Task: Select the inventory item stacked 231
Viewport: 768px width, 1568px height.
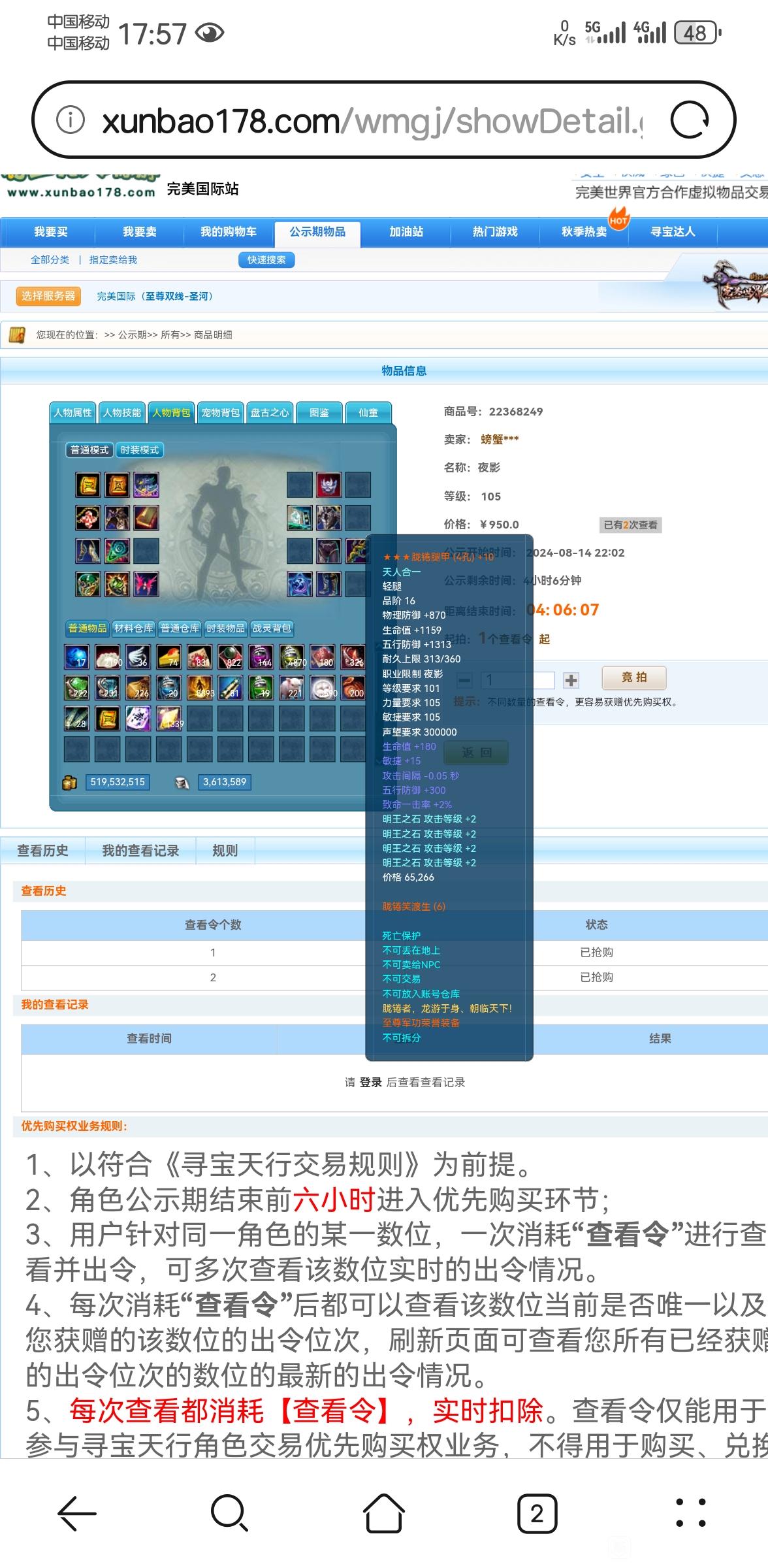Action: 107,687
